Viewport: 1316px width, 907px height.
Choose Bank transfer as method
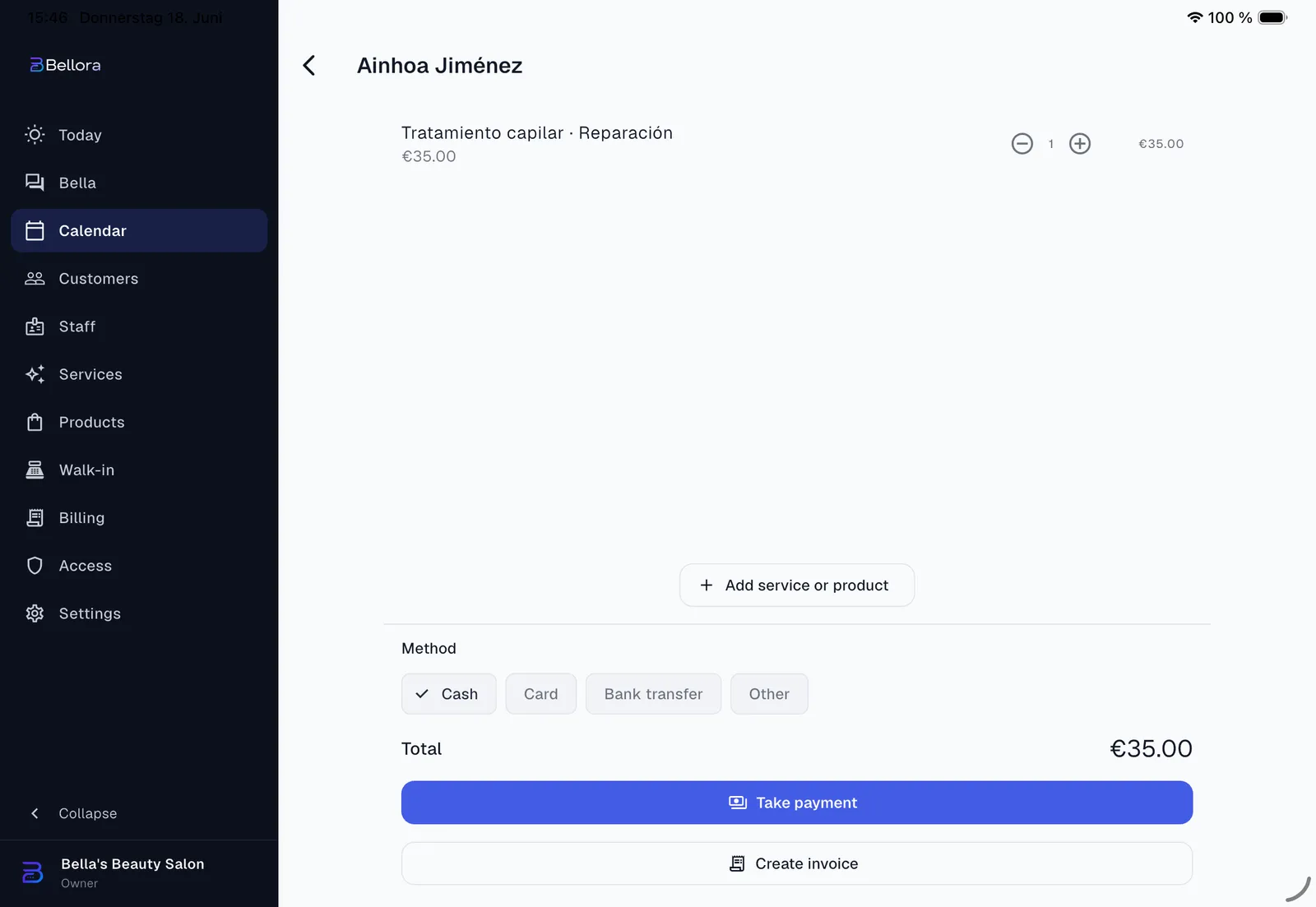pyautogui.click(x=654, y=694)
